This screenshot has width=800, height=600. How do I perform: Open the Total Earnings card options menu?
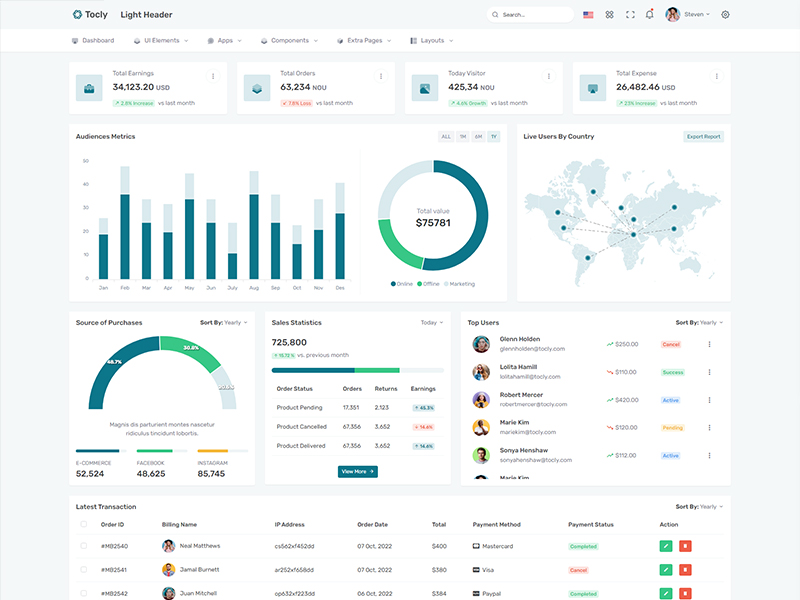click(x=213, y=76)
